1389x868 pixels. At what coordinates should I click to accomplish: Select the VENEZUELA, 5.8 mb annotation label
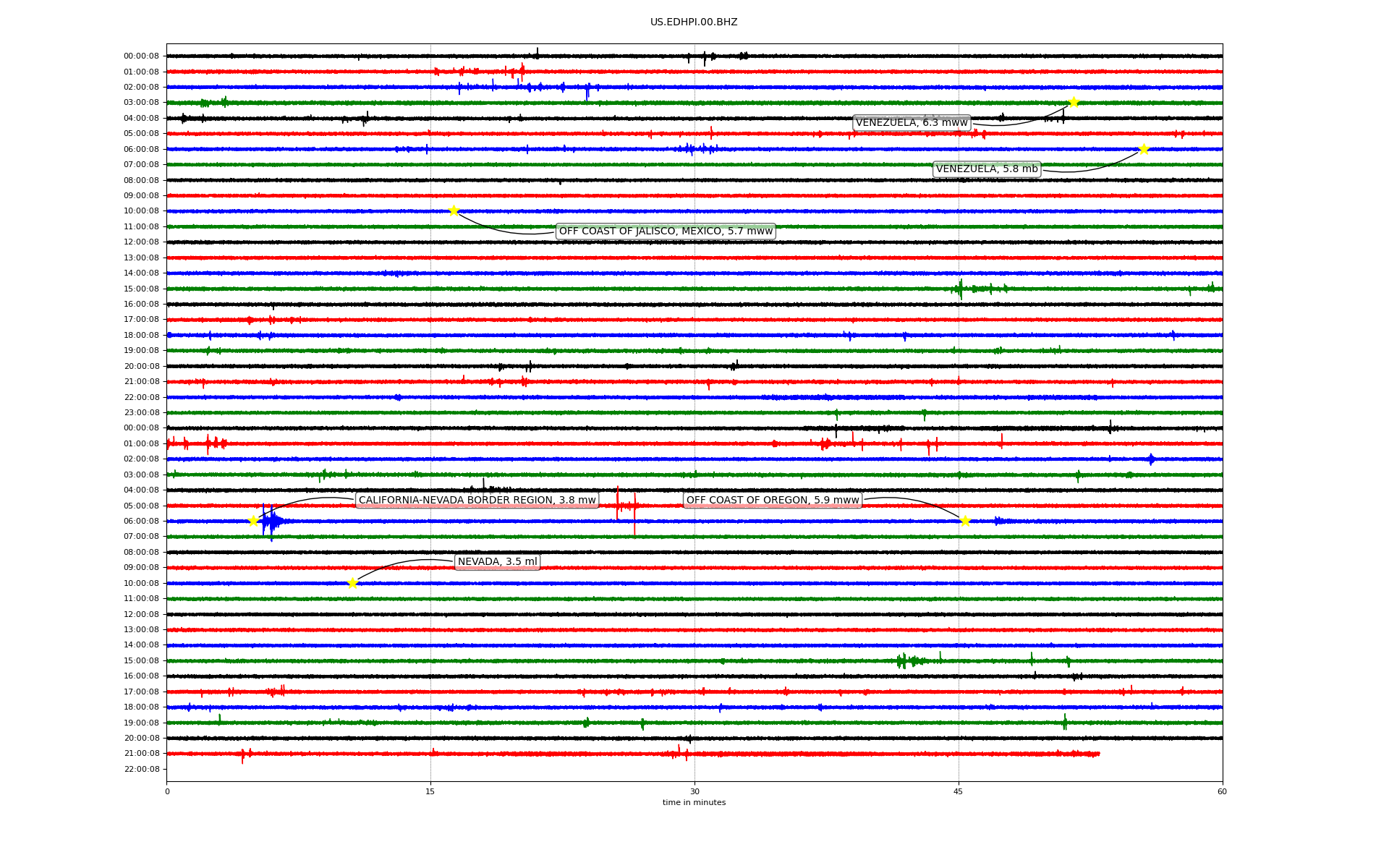[x=987, y=169]
